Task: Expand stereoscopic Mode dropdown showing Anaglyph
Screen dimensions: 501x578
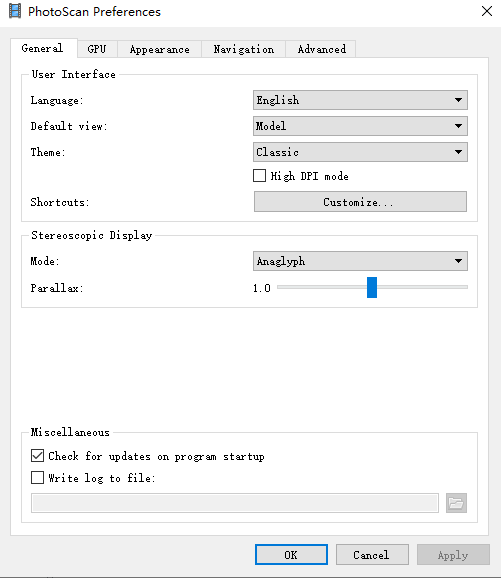Action: pyautogui.click(x=360, y=261)
